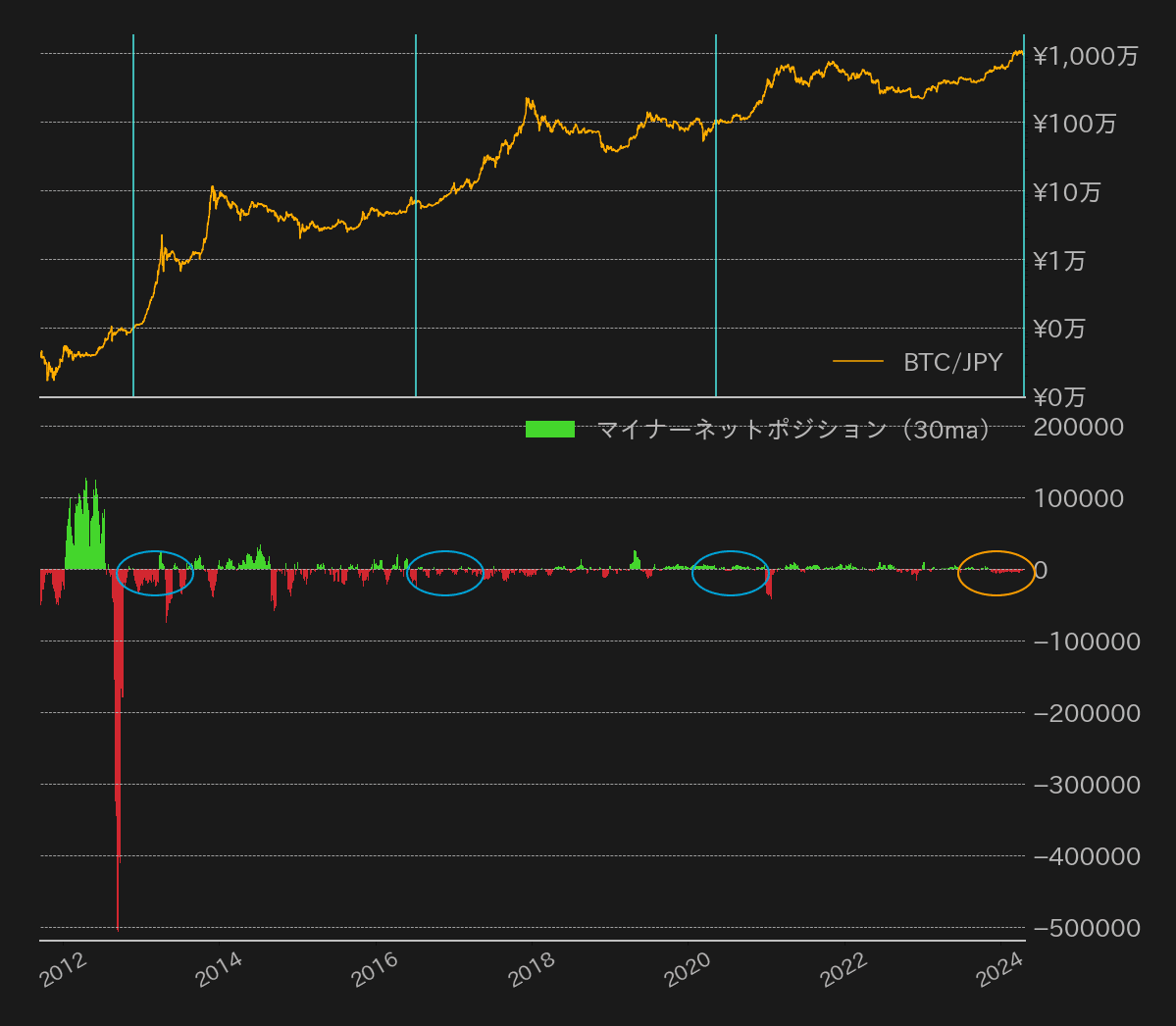Expand the blue circle annotation near 2016

tap(445, 575)
